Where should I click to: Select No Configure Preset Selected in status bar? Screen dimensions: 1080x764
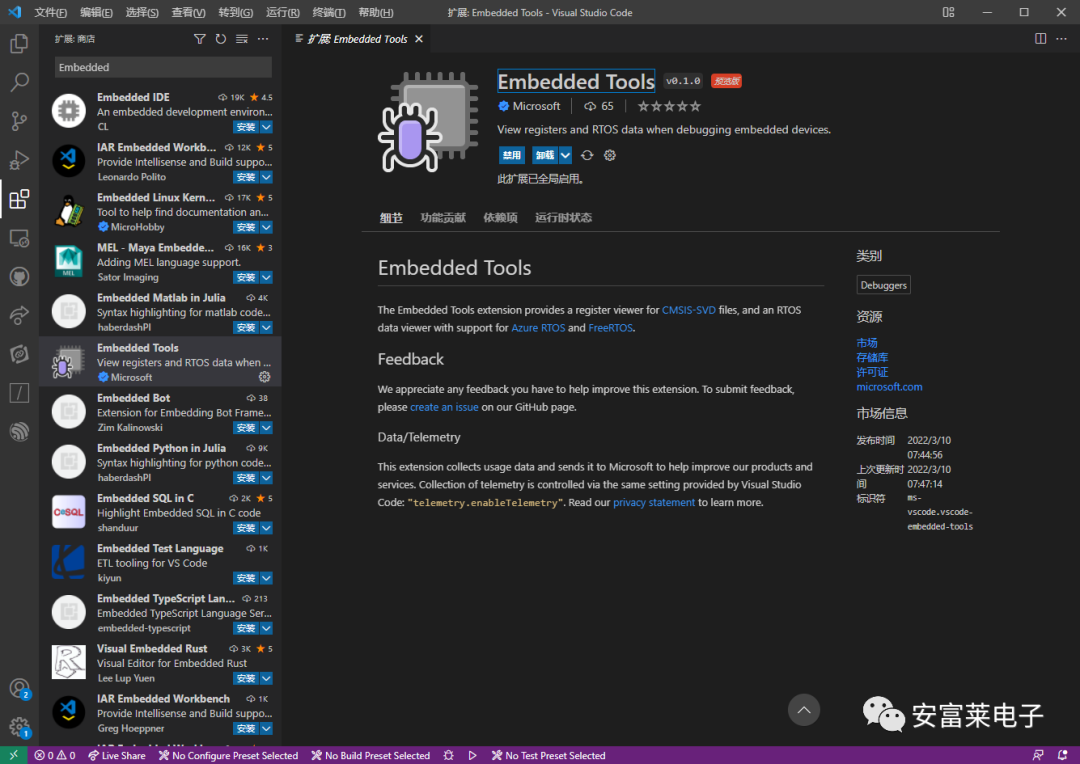(x=229, y=755)
